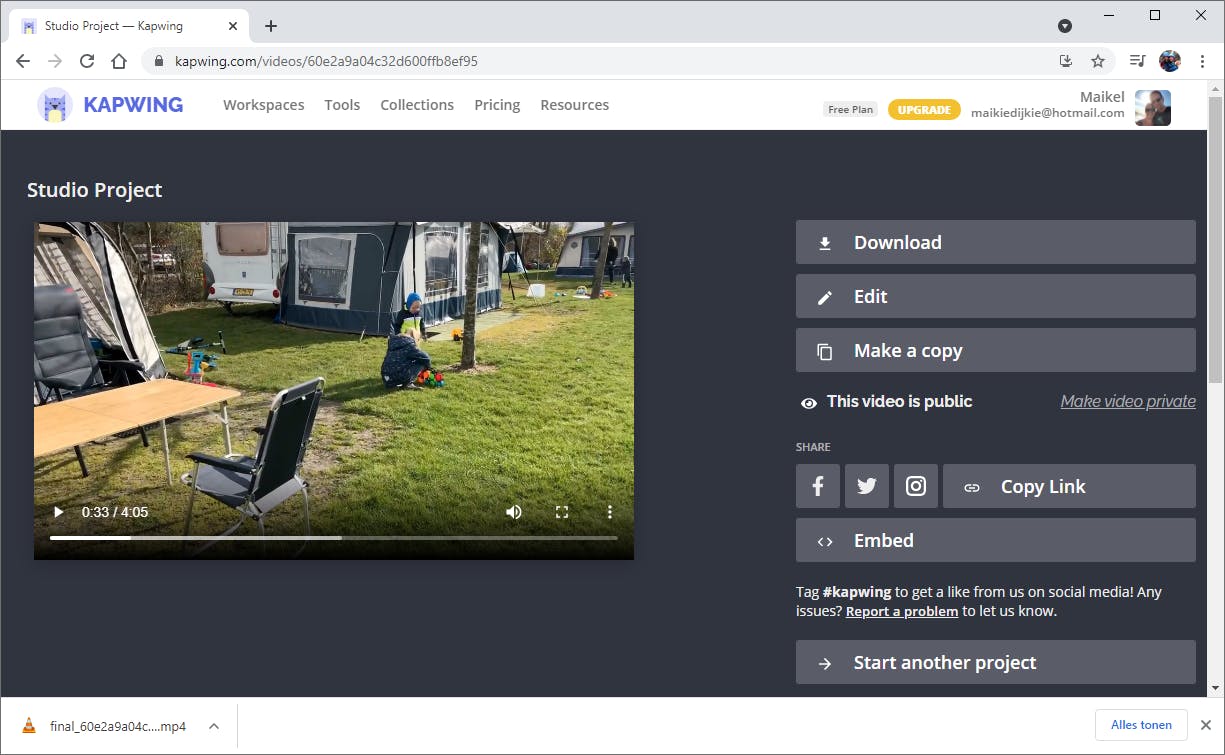Click the Maikel profile avatar
The height and width of the screenshot is (755, 1225).
point(1153,107)
